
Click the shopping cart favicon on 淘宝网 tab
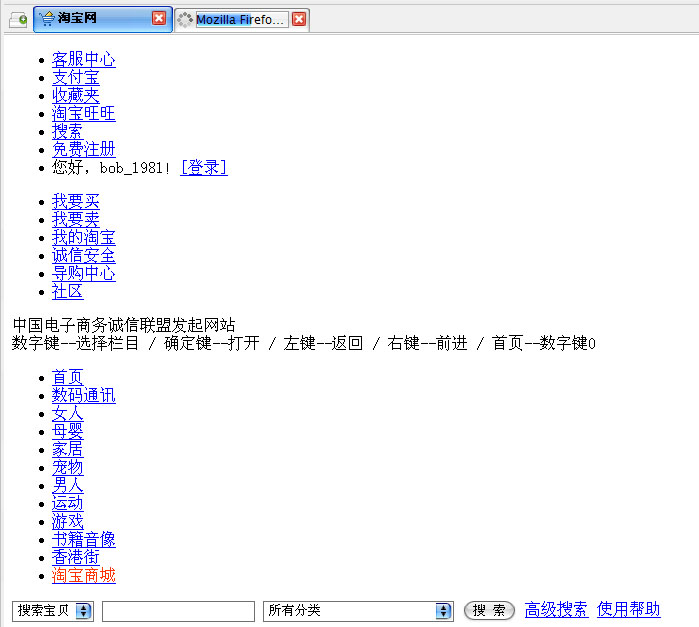coord(47,19)
